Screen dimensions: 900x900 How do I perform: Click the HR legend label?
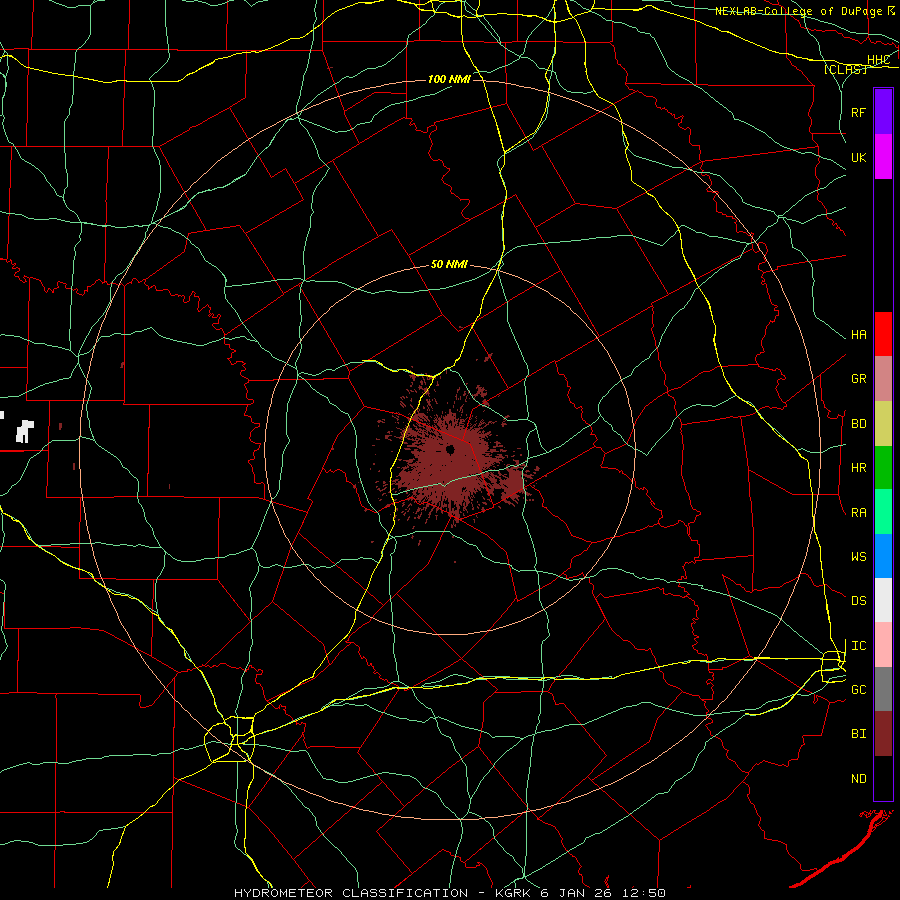pyautogui.click(x=859, y=468)
